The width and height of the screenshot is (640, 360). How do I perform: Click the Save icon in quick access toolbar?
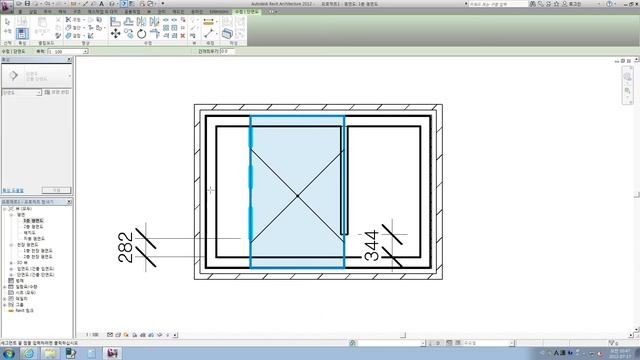[x=27, y=4]
